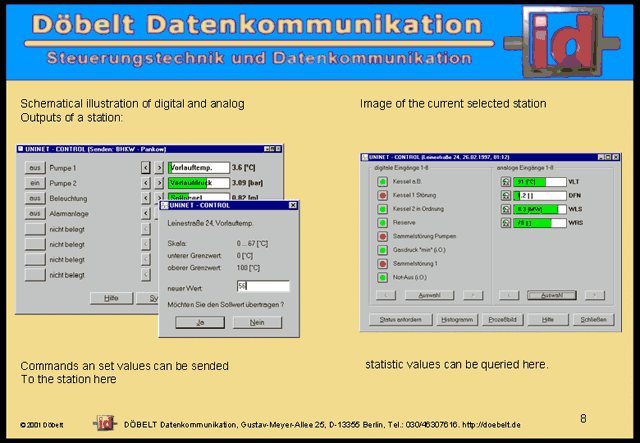
Task: Click the green indicator for Kessel a.B.
Action: (x=382, y=182)
